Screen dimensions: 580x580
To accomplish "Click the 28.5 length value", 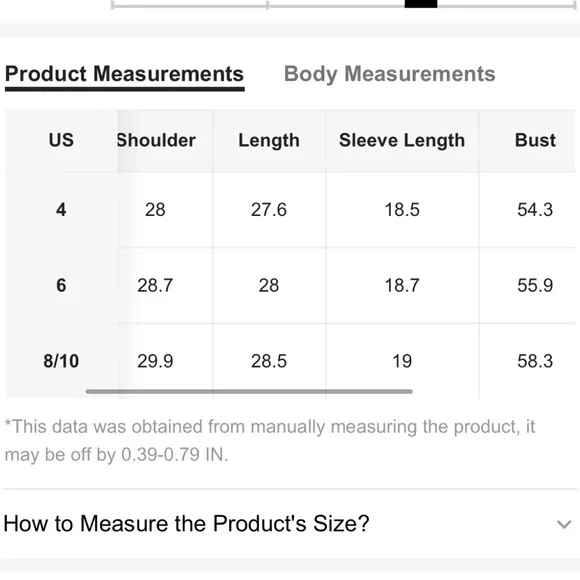I will pyautogui.click(x=269, y=361).
